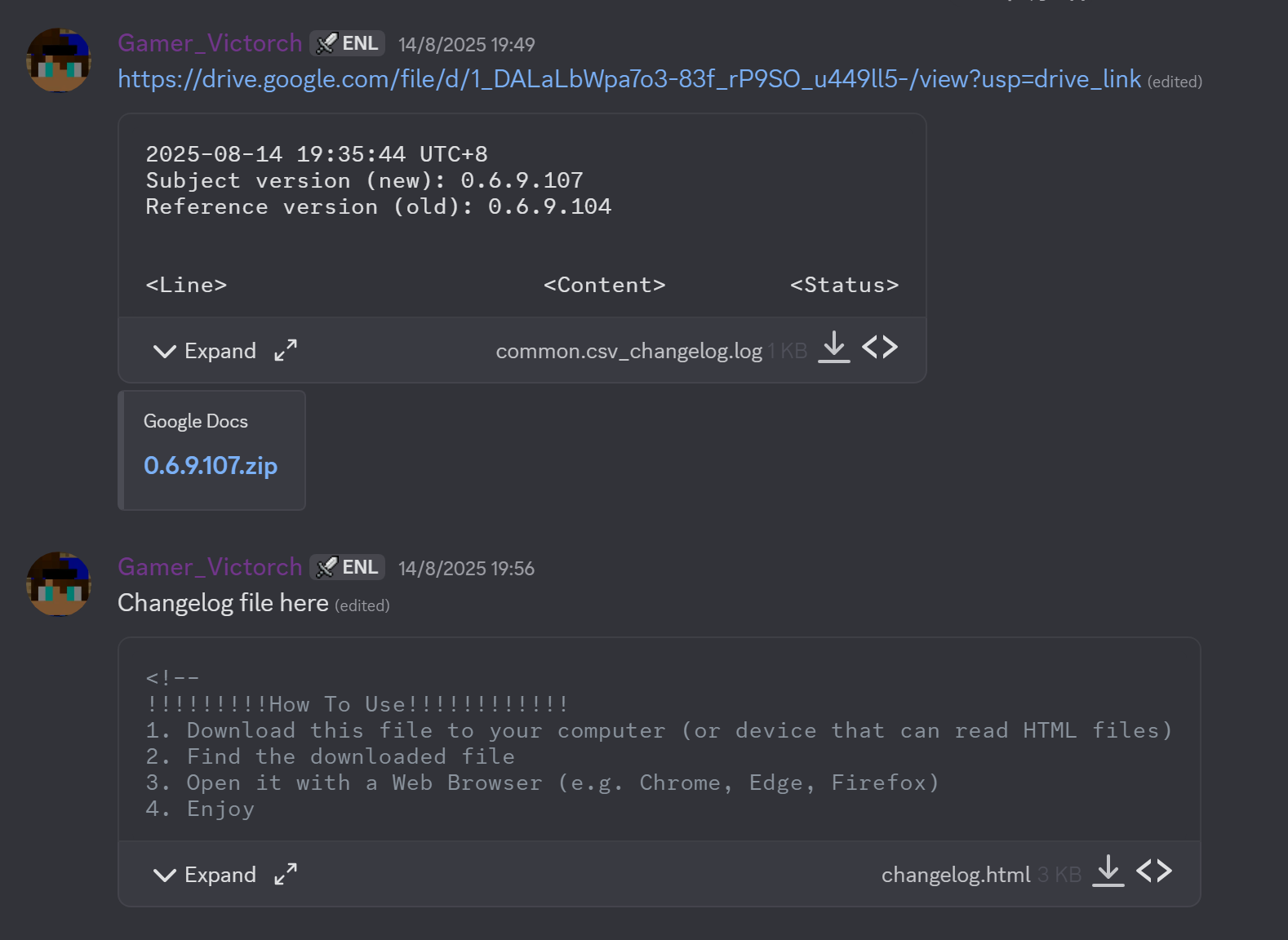This screenshot has height=940, width=1288.
Task: Click the common.csv_changelog.log file name
Action: [x=628, y=351]
